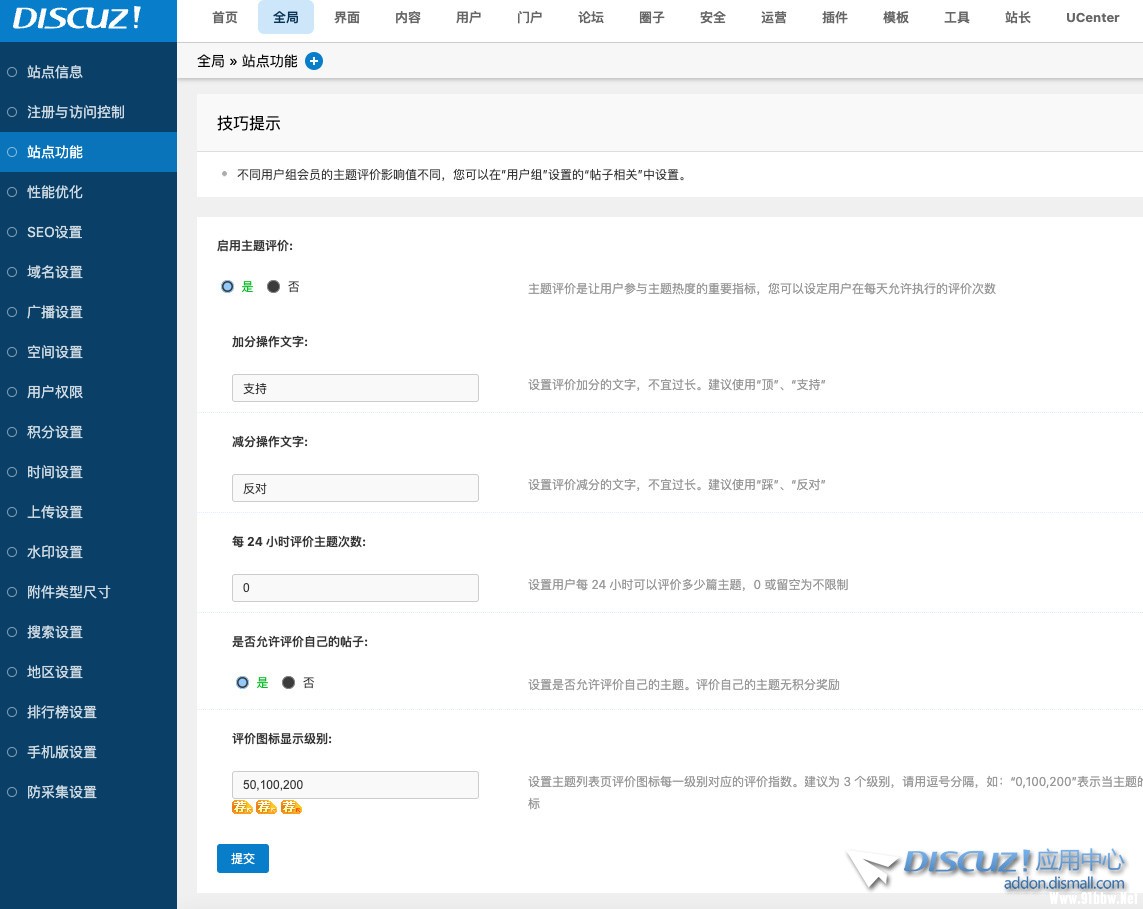Screen dimensions: 1143x909
Task: Open 防采集设置 in the sidebar
Action: [62, 792]
